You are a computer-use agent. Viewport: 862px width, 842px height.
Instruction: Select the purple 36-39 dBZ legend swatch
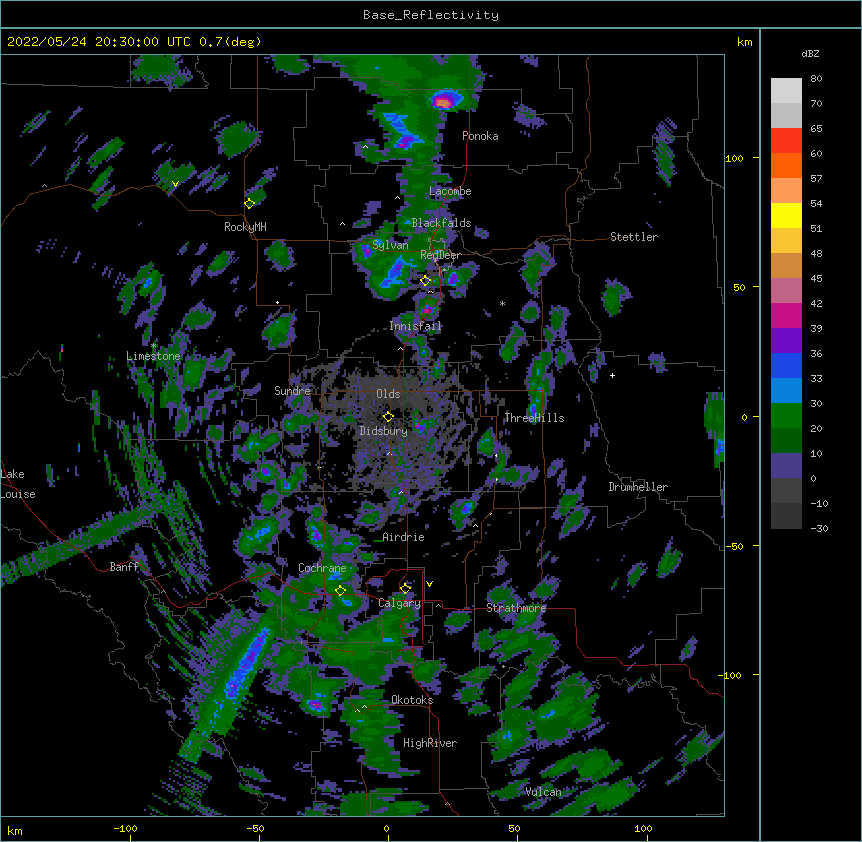coord(786,341)
